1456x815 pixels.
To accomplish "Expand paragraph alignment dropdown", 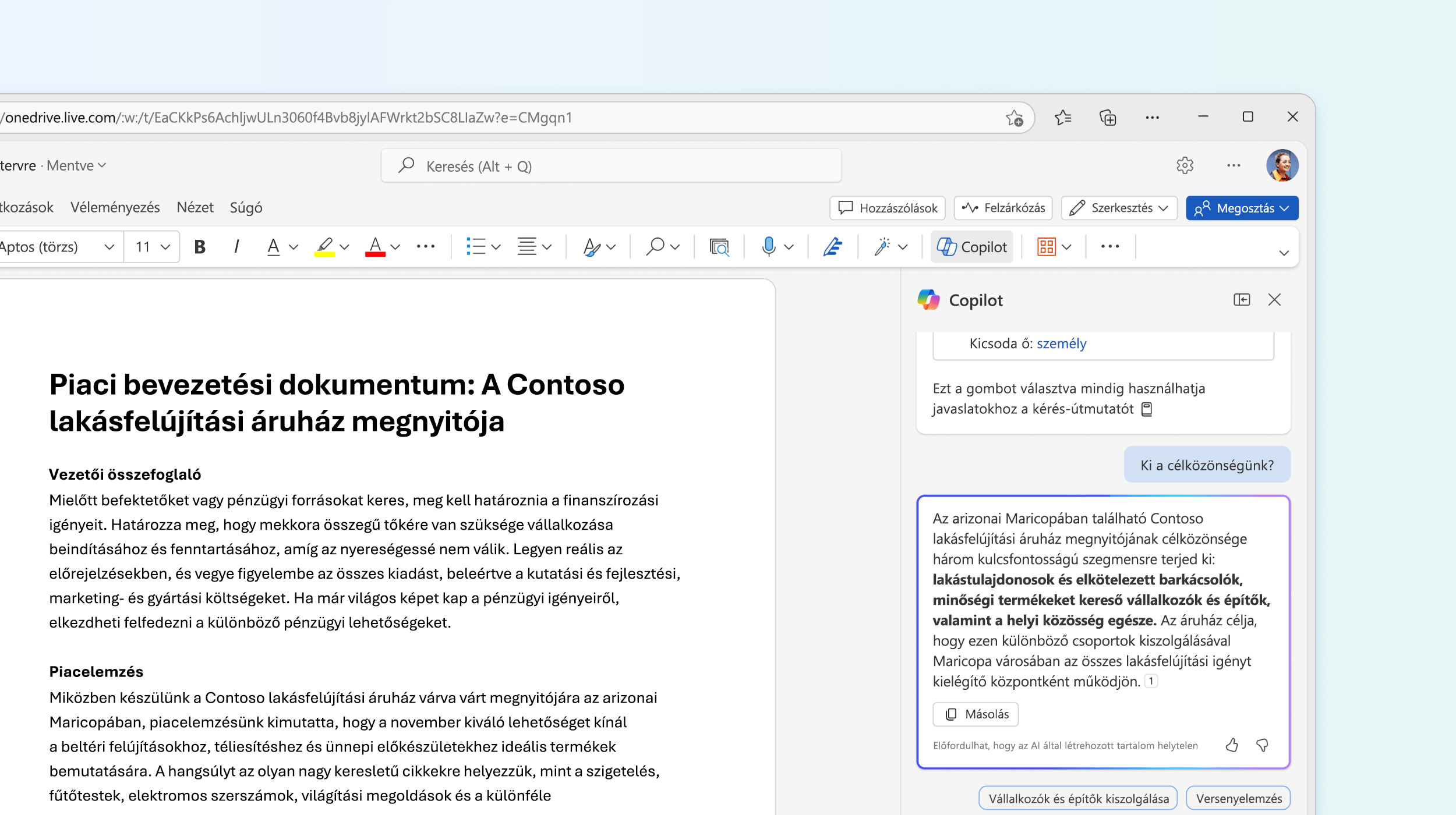I will click(x=547, y=247).
